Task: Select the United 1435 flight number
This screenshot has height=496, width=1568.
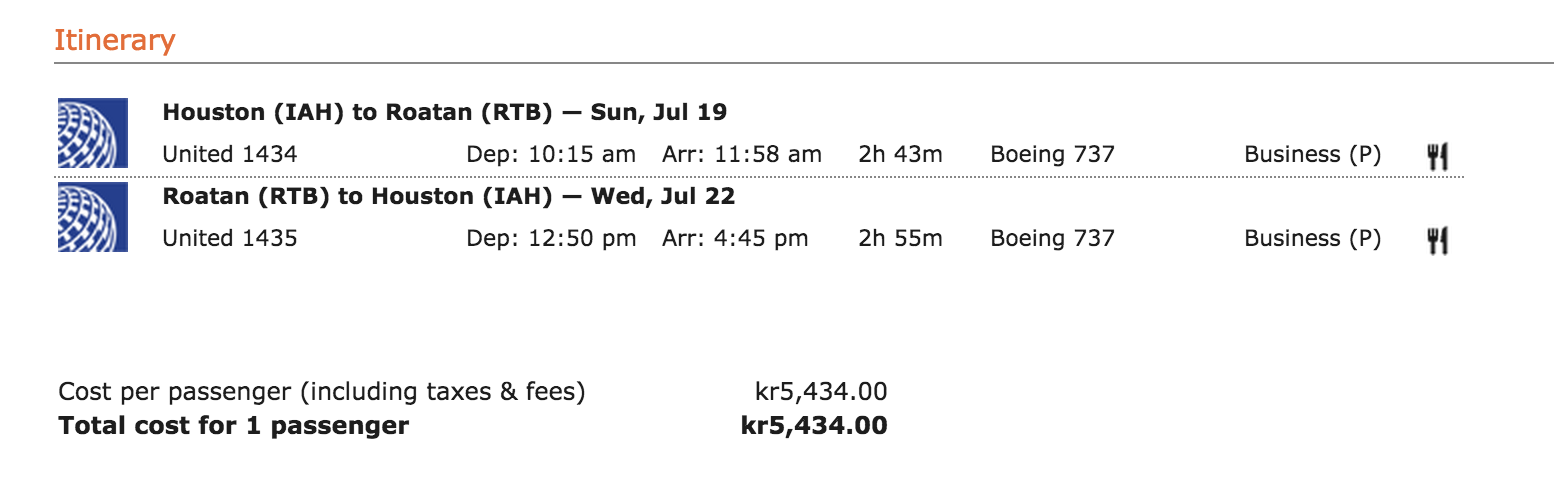Action: click(x=230, y=238)
